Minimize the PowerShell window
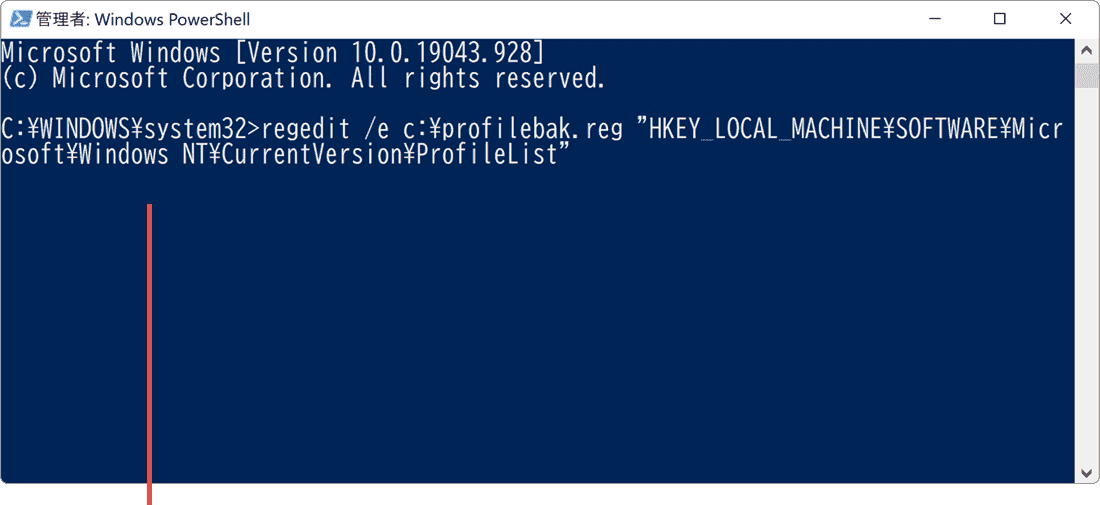Image resolution: width=1100 pixels, height=505 pixels. (934, 19)
